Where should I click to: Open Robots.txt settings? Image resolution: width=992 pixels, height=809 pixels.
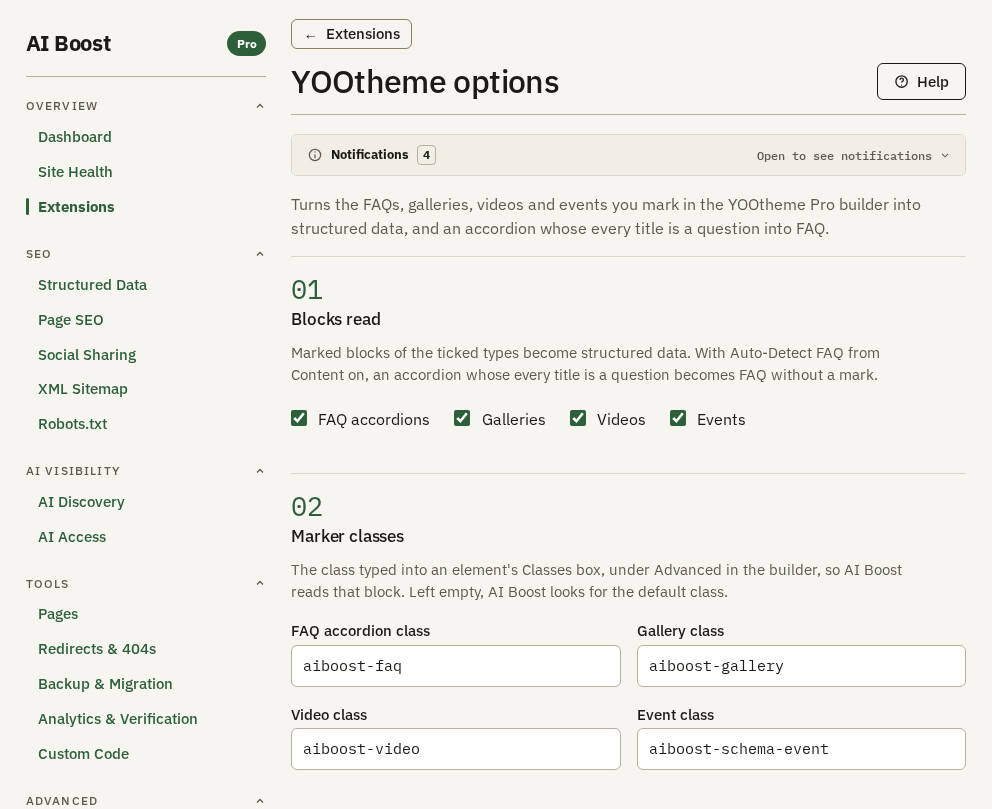pyautogui.click(x=73, y=424)
